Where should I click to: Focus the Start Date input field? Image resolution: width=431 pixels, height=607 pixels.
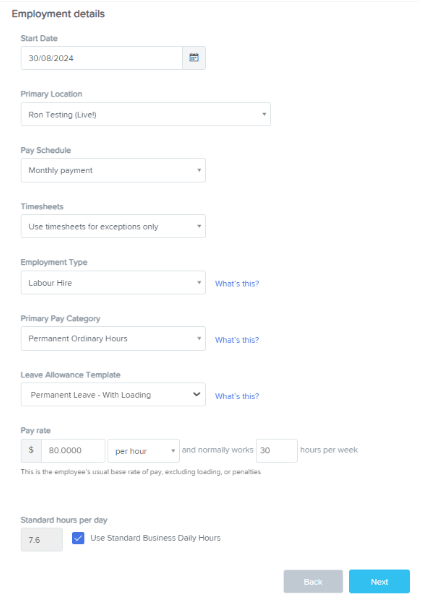pyautogui.click(x=102, y=58)
